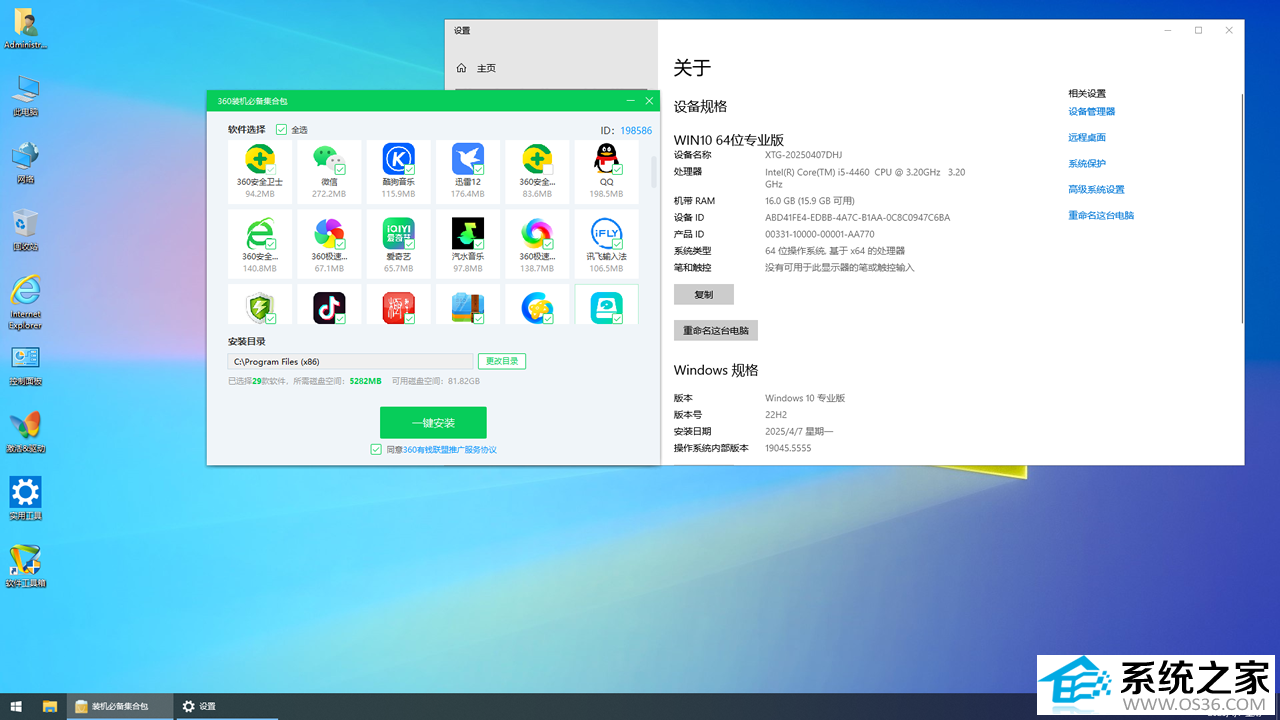1280x720 pixels.
Task: Click the install path C:\Program Files (x86) field
Action: click(x=350, y=361)
